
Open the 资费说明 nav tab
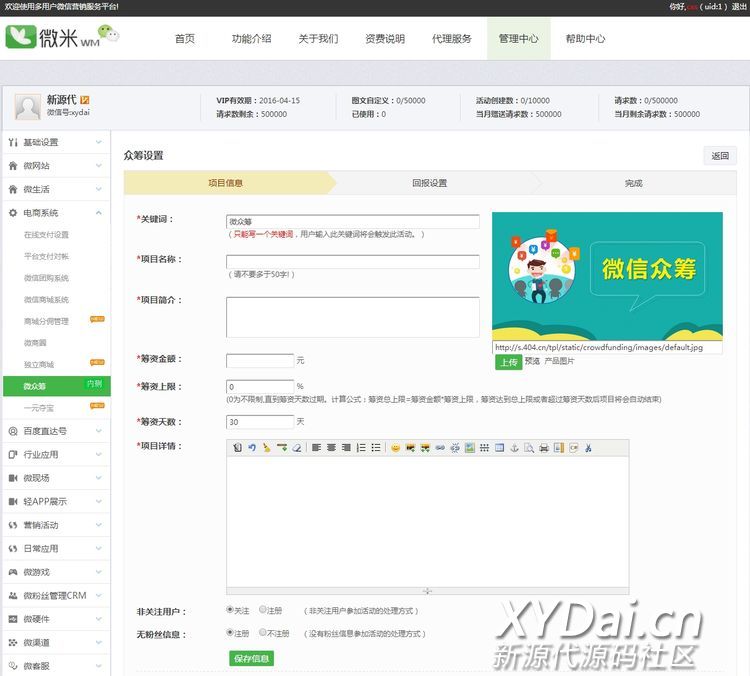[385, 39]
